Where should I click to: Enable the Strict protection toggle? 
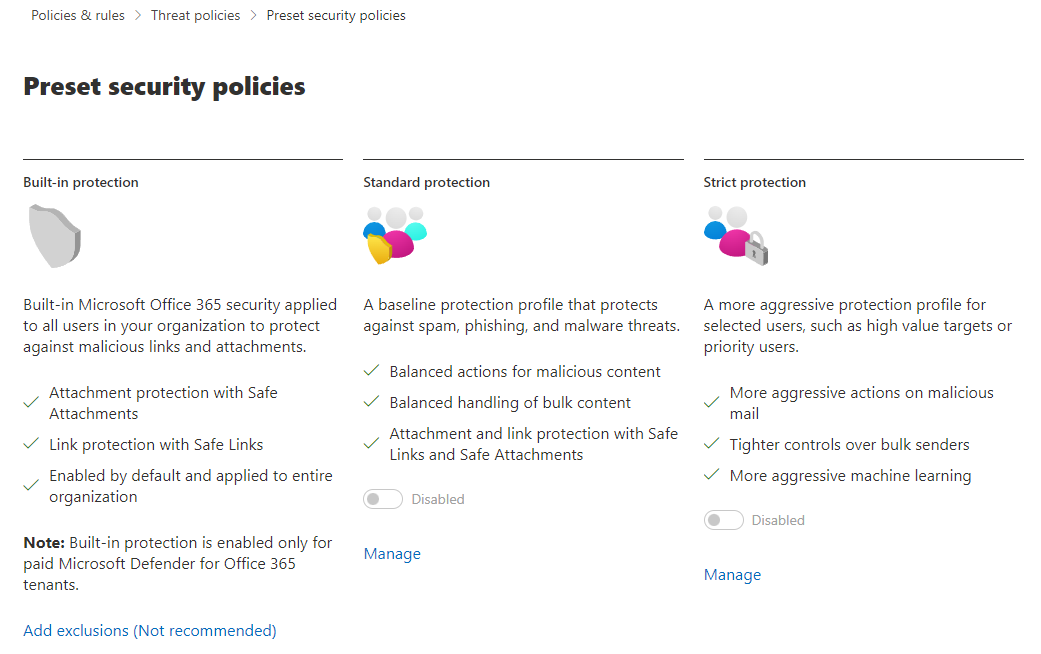pos(723,520)
